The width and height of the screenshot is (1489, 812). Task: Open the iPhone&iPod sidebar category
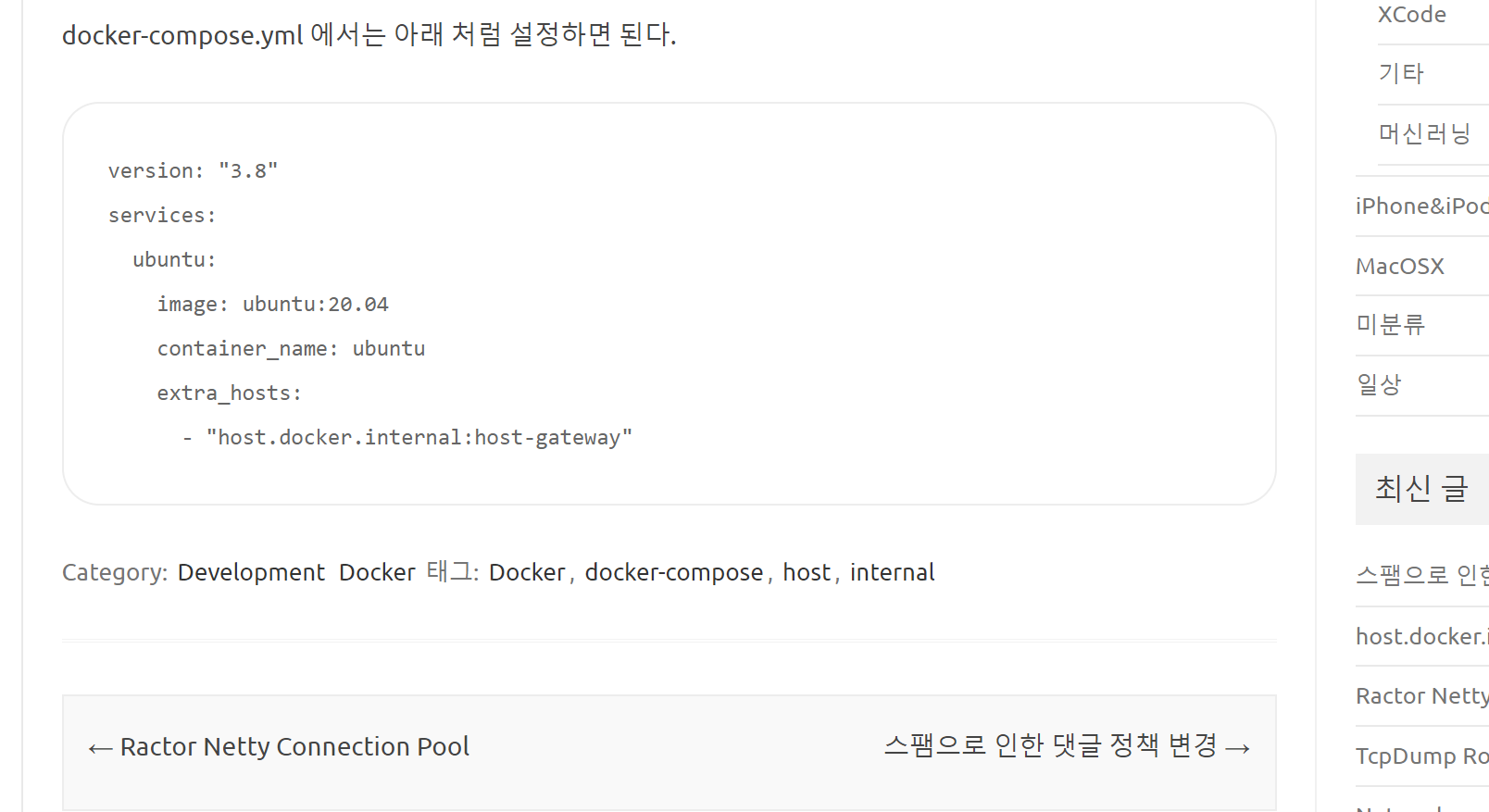click(x=1421, y=206)
